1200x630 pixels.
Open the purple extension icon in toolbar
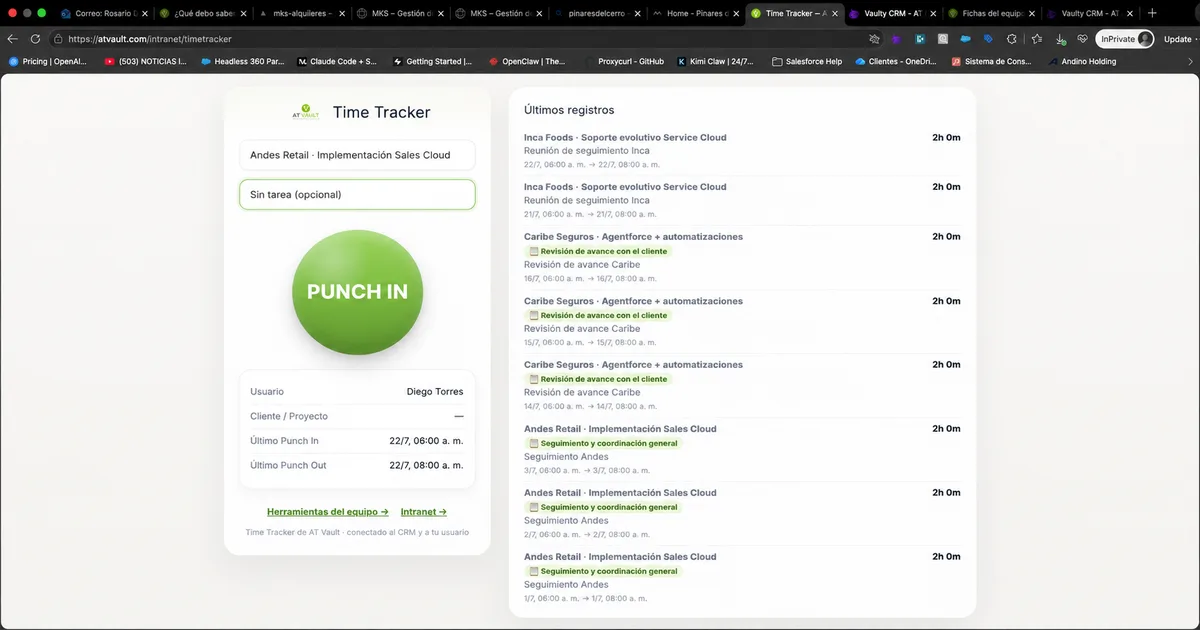[x=897, y=39]
